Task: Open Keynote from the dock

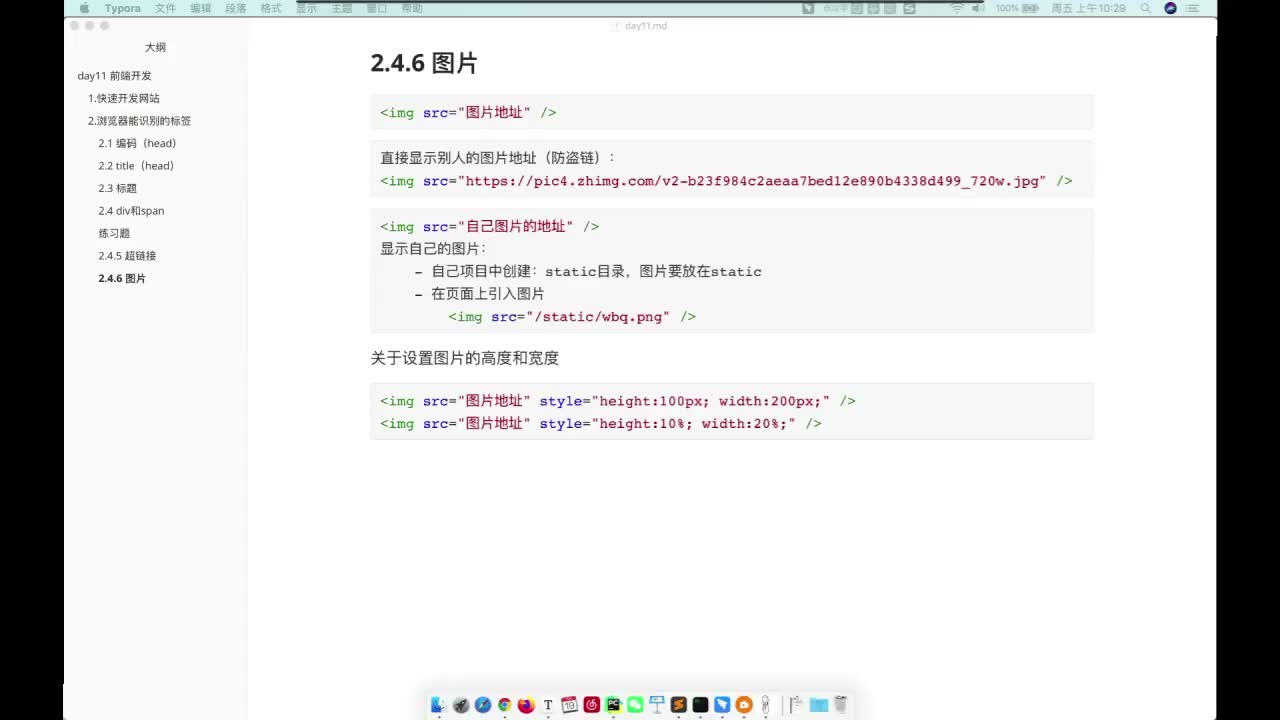Action: point(657,705)
